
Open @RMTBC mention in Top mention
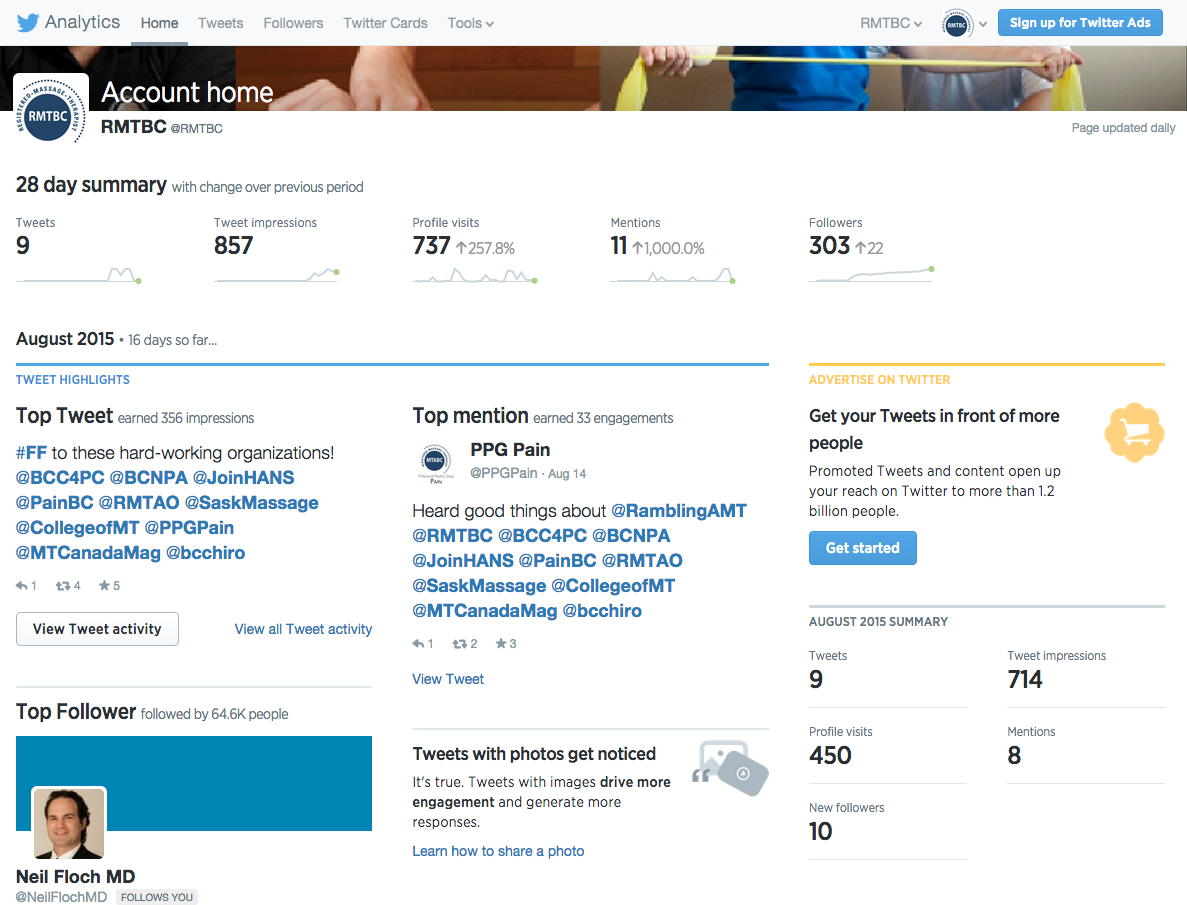(x=453, y=536)
